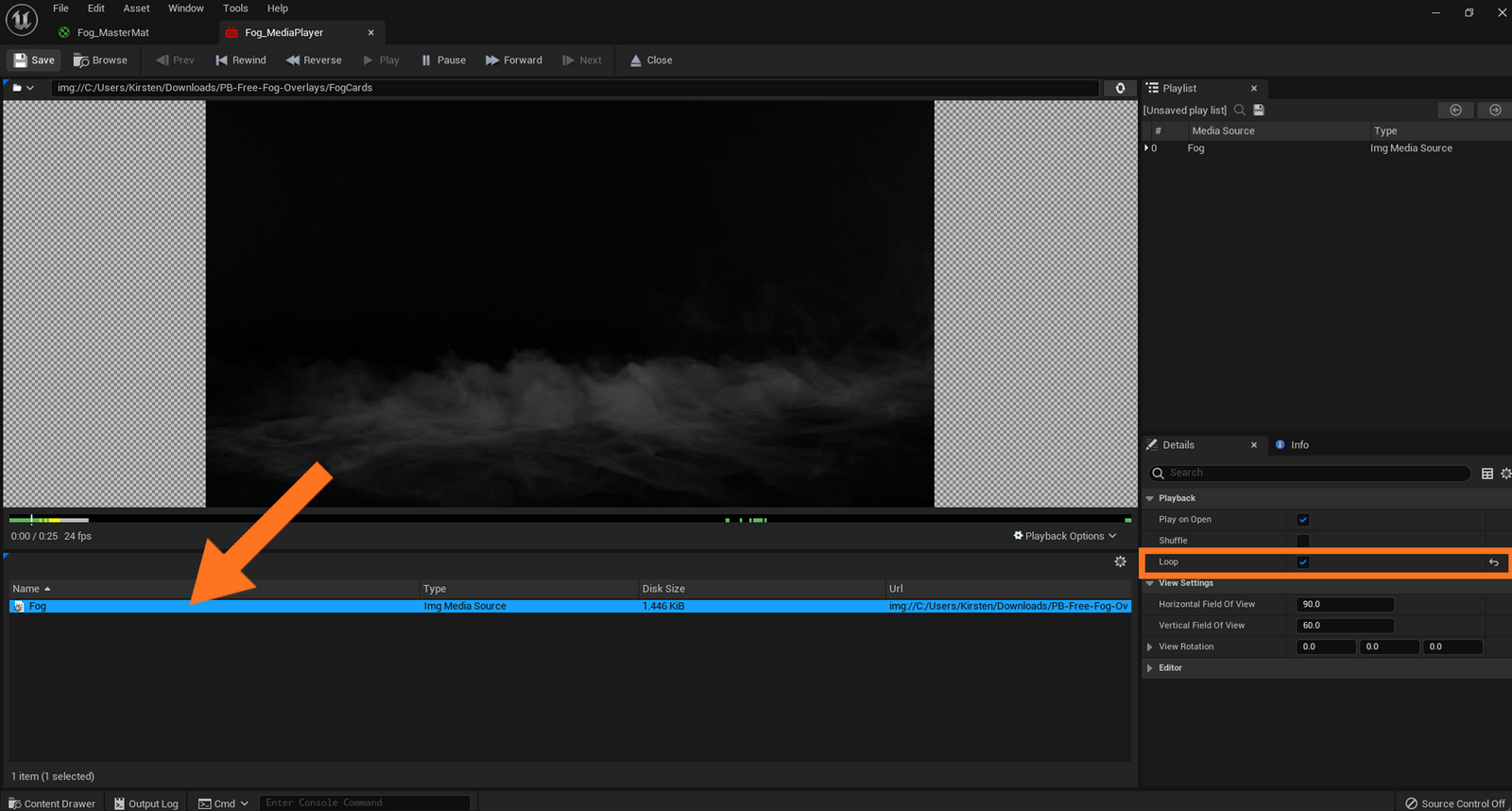
Task: Enable the Shuffle checkbox
Action: [x=1303, y=541]
